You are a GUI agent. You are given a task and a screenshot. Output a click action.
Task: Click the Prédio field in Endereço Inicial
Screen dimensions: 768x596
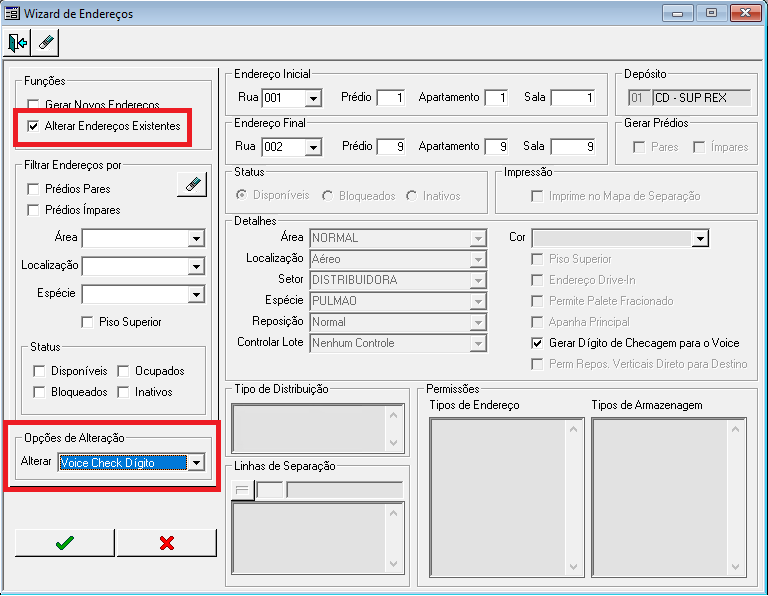(x=391, y=98)
